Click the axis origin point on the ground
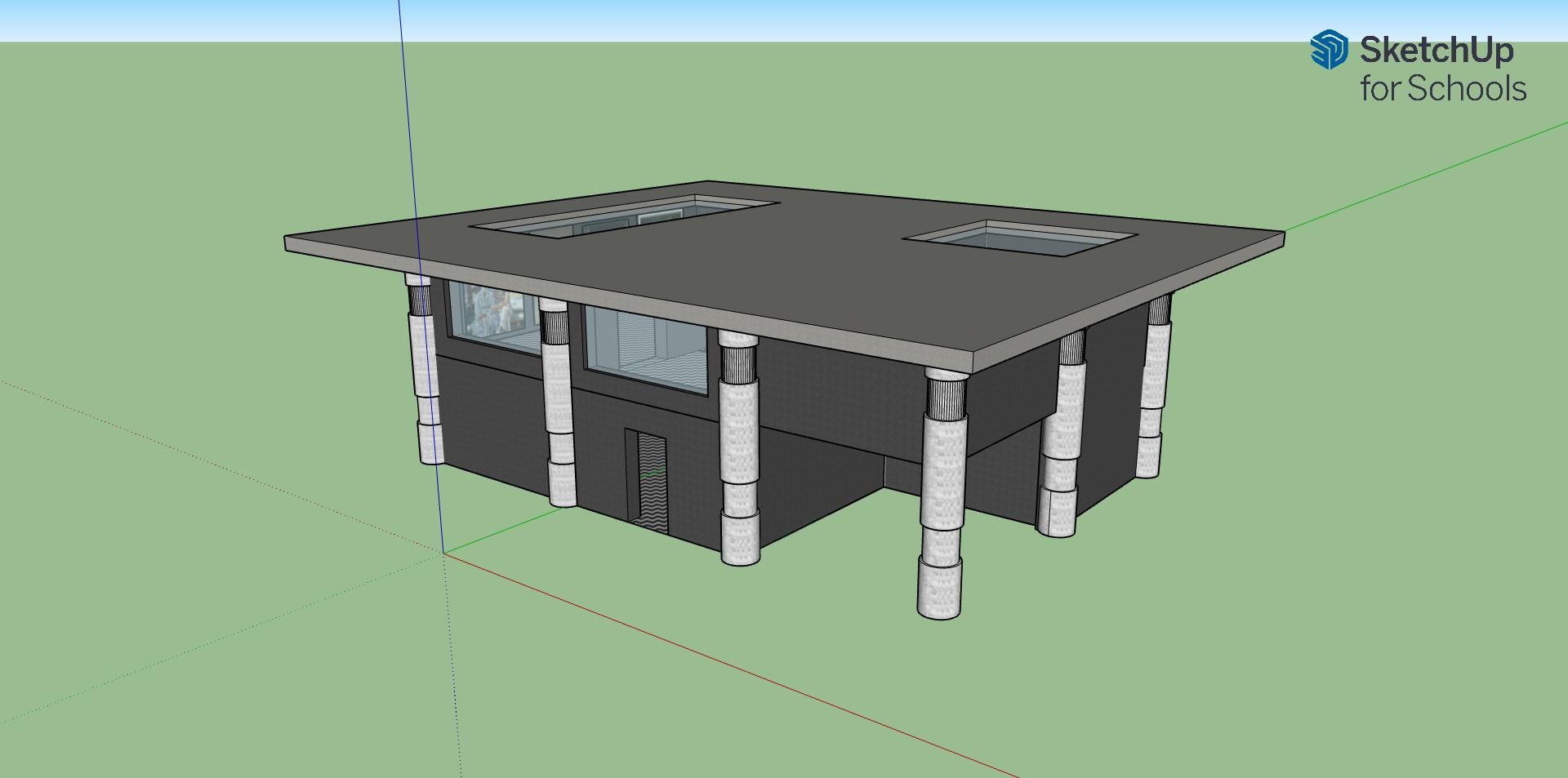 443,553
